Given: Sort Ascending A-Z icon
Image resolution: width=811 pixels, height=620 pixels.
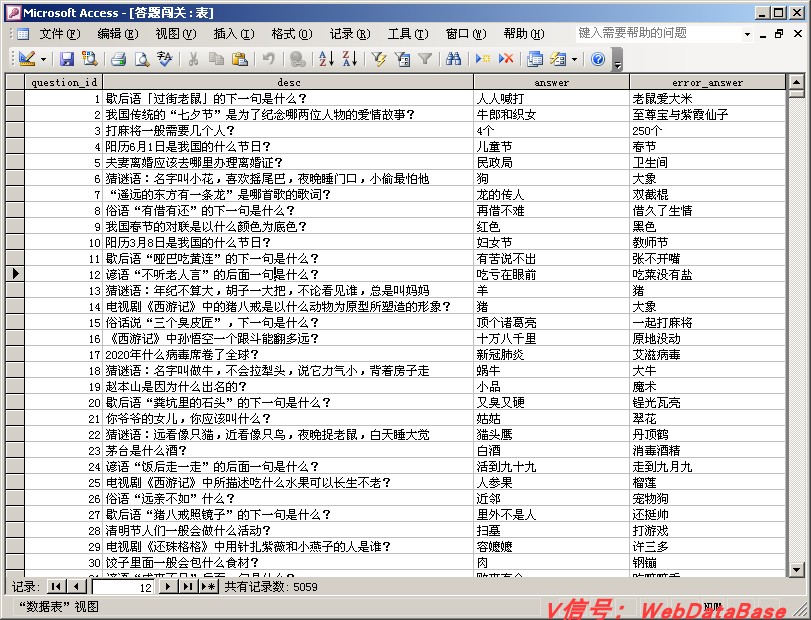Looking at the screenshot, I should [x=326, y=59].
